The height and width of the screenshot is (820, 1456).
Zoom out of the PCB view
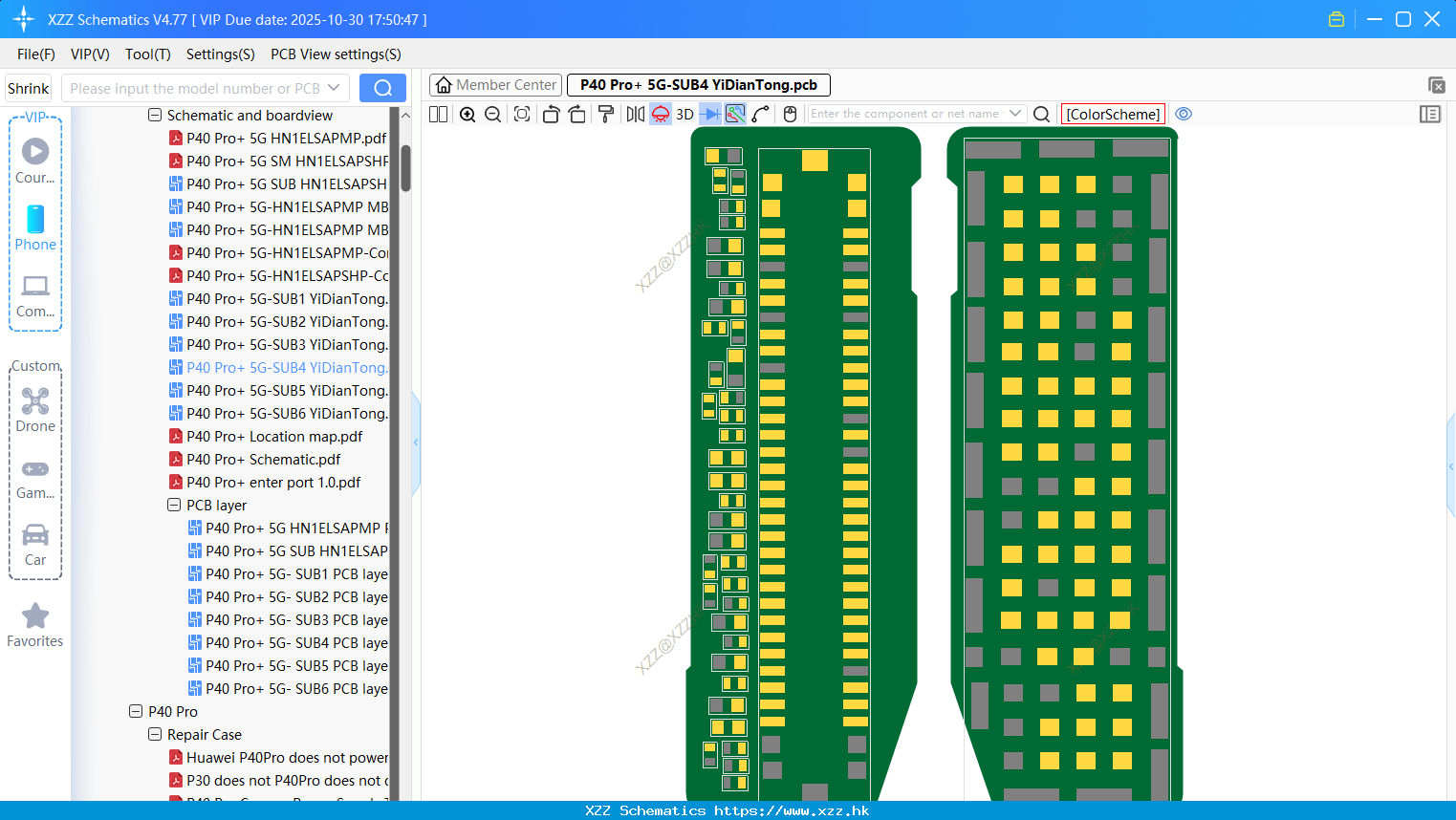pos(492,114)
